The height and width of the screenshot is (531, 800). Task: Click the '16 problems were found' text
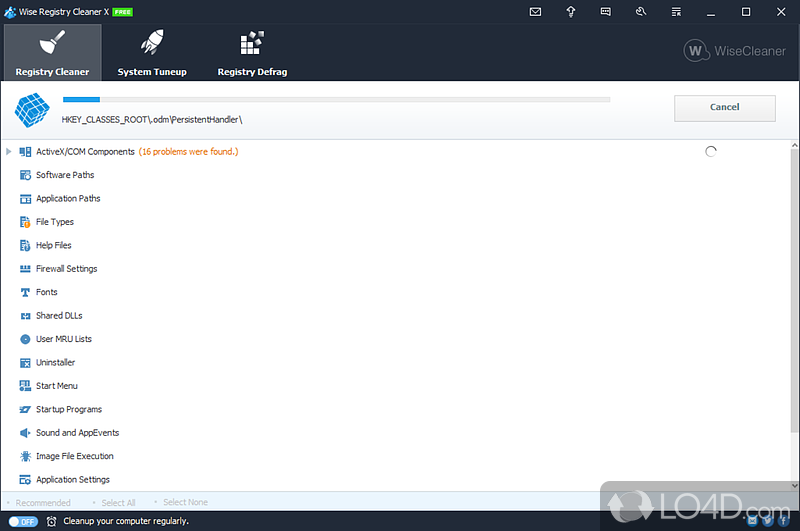(x=188, y=151)
